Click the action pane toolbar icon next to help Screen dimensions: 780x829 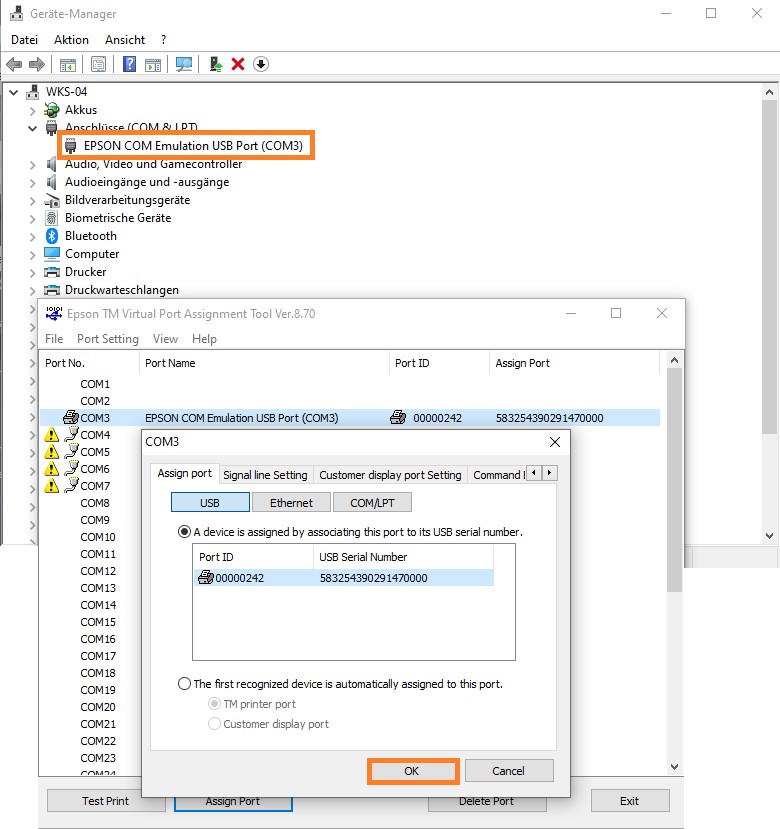coord(153,65)
